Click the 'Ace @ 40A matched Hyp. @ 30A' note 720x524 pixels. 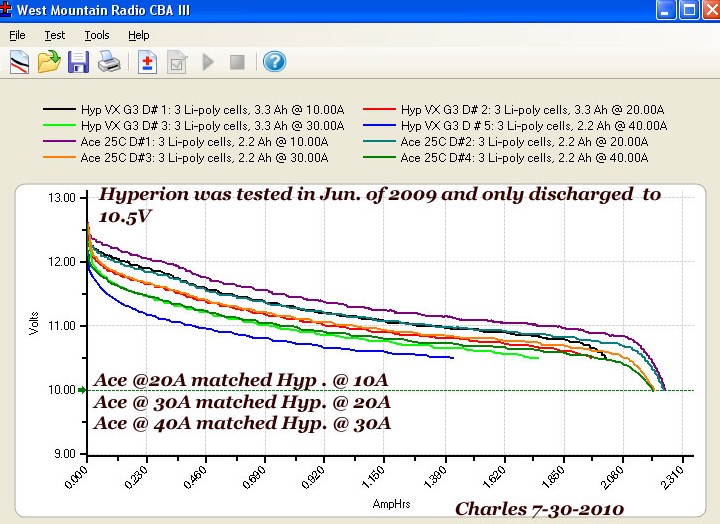(x=242, y=423)
